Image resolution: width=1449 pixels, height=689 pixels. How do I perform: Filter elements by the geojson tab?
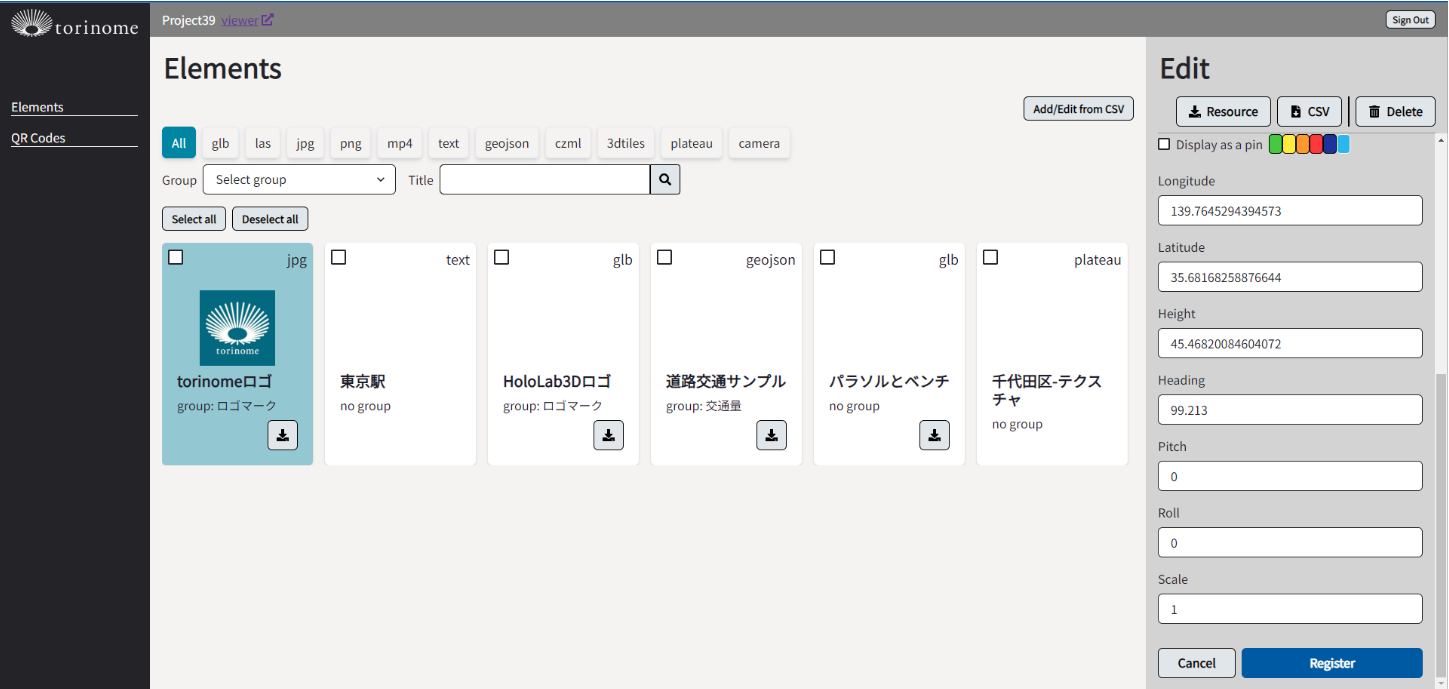[508, 143]
